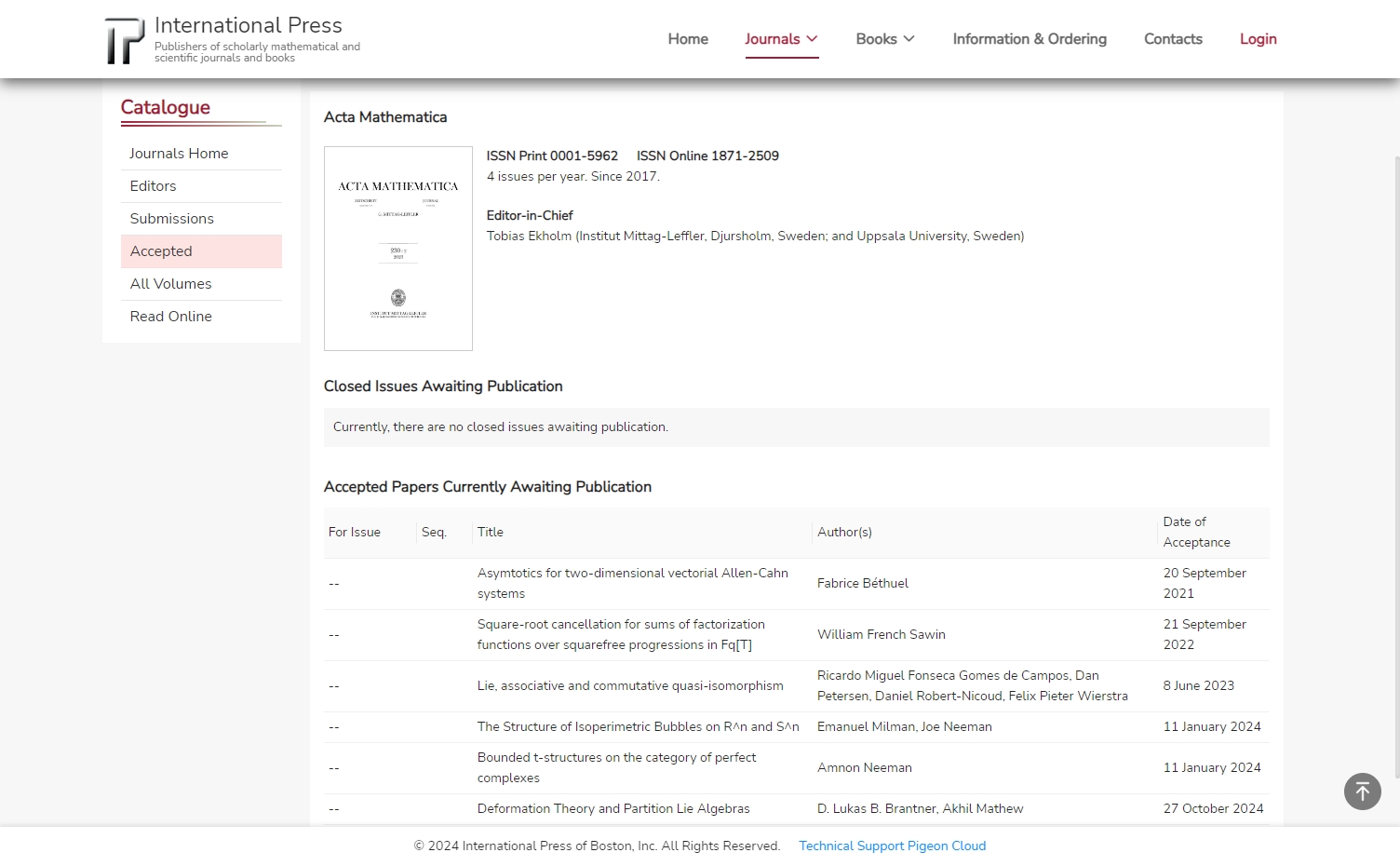
Task: Click the Tobias Ekholm editor line
Action: tap(755, 237)
